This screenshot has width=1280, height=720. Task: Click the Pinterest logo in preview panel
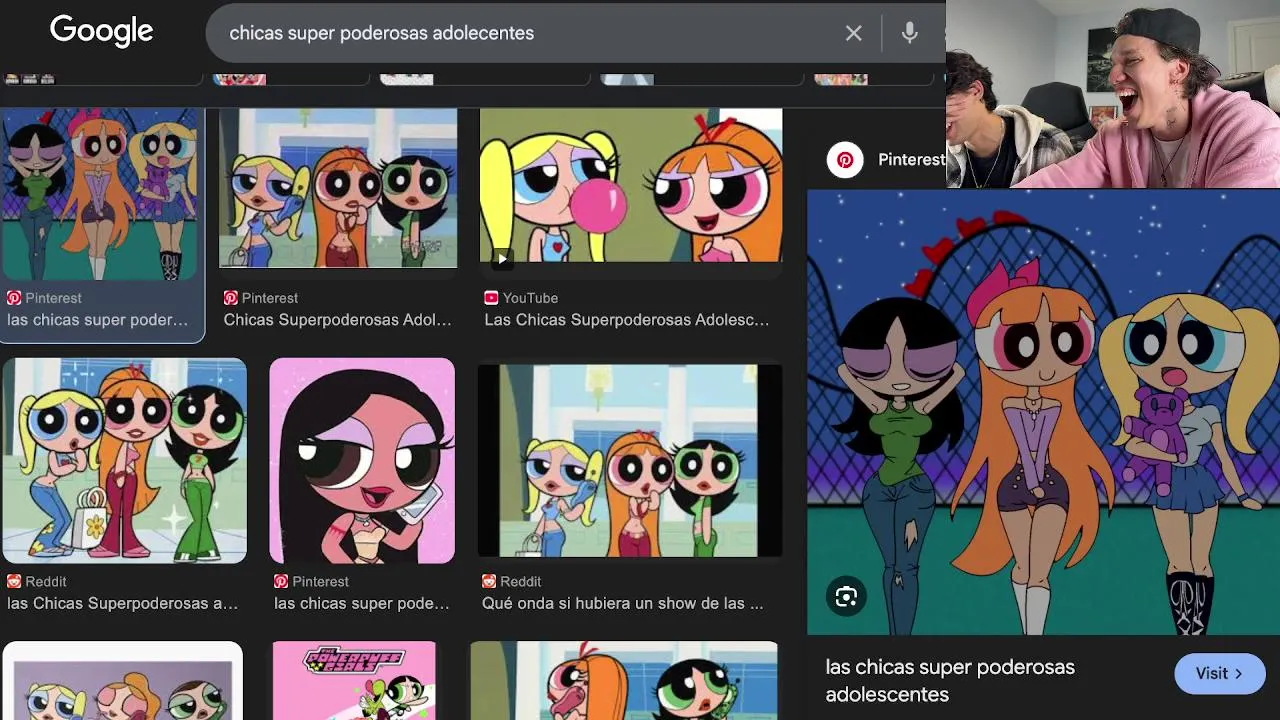845,160
